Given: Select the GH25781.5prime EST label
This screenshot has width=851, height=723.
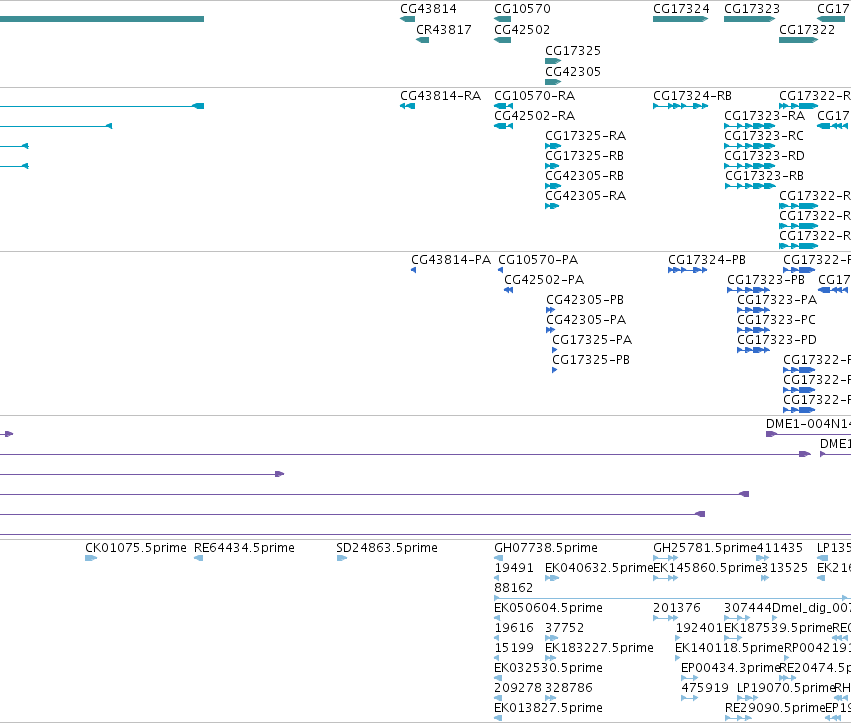Looking at the screenshot, I should 704,548.
